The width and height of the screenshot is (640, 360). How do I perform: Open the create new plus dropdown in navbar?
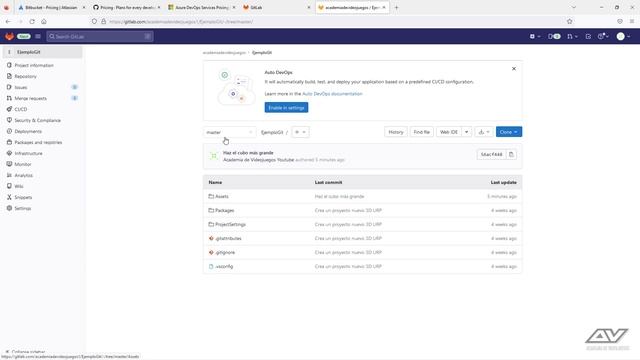click(535, 36)
